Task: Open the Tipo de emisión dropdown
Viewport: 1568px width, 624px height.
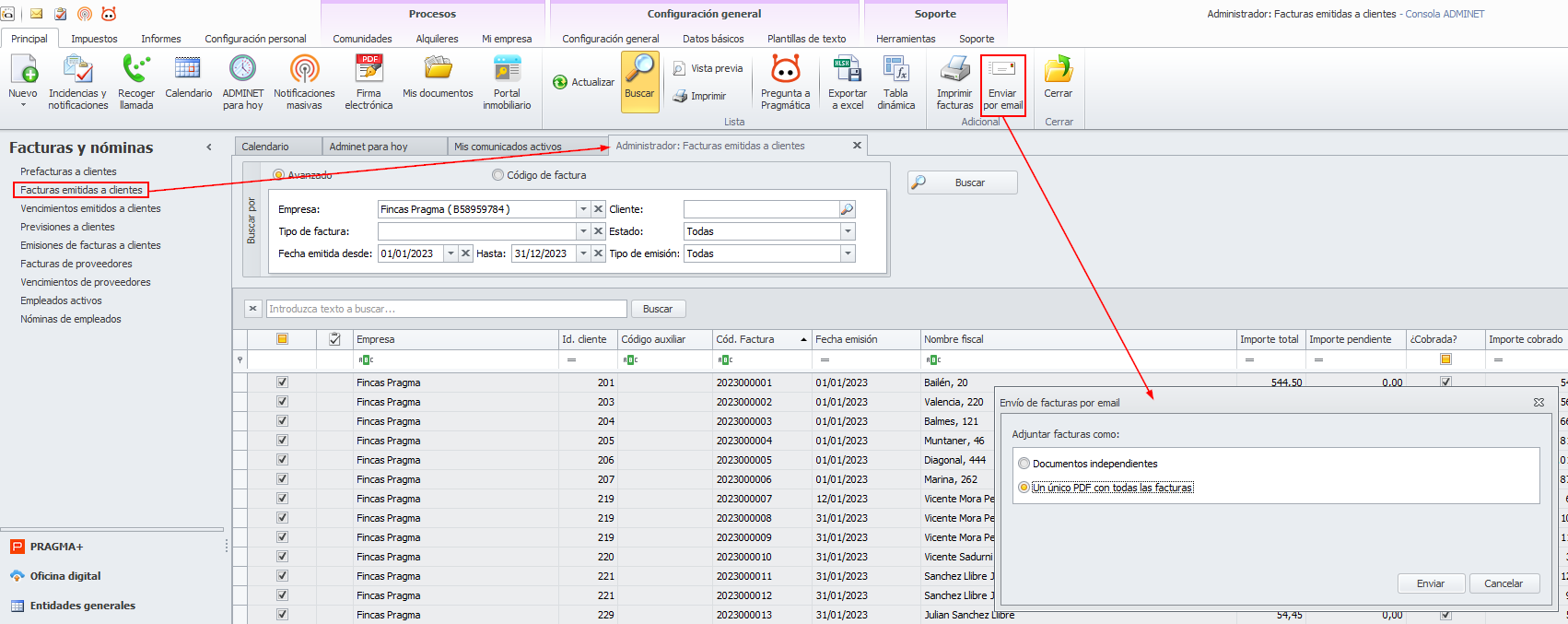Action: pyautogui.click(x=848, y=253)
